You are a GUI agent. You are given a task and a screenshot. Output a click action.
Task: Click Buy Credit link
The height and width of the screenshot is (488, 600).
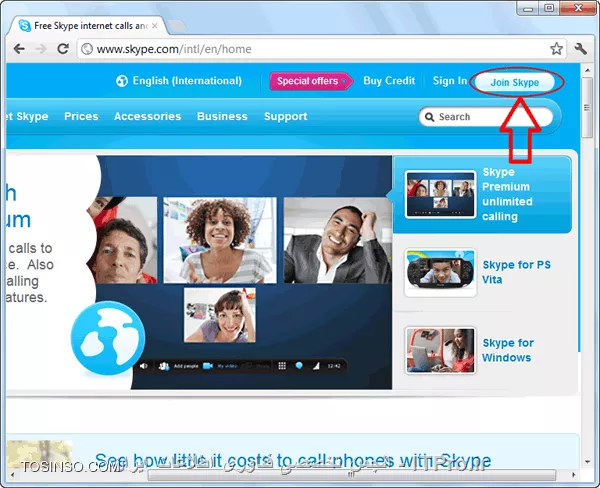coord(389,81)
